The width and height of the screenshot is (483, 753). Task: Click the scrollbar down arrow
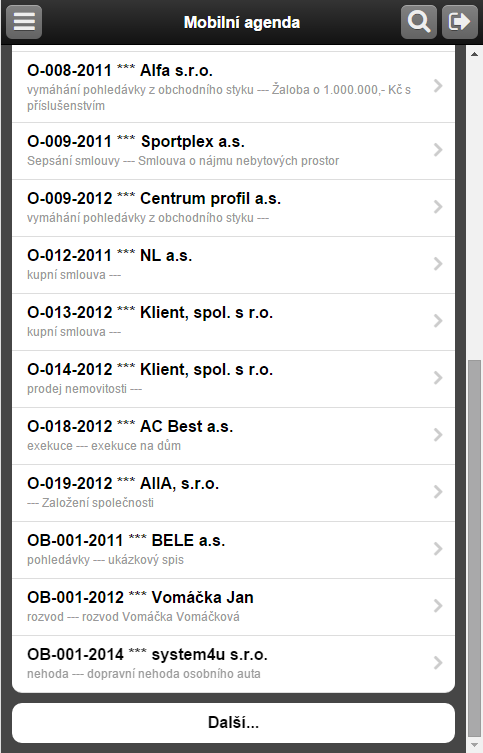[x=474, y=746]
